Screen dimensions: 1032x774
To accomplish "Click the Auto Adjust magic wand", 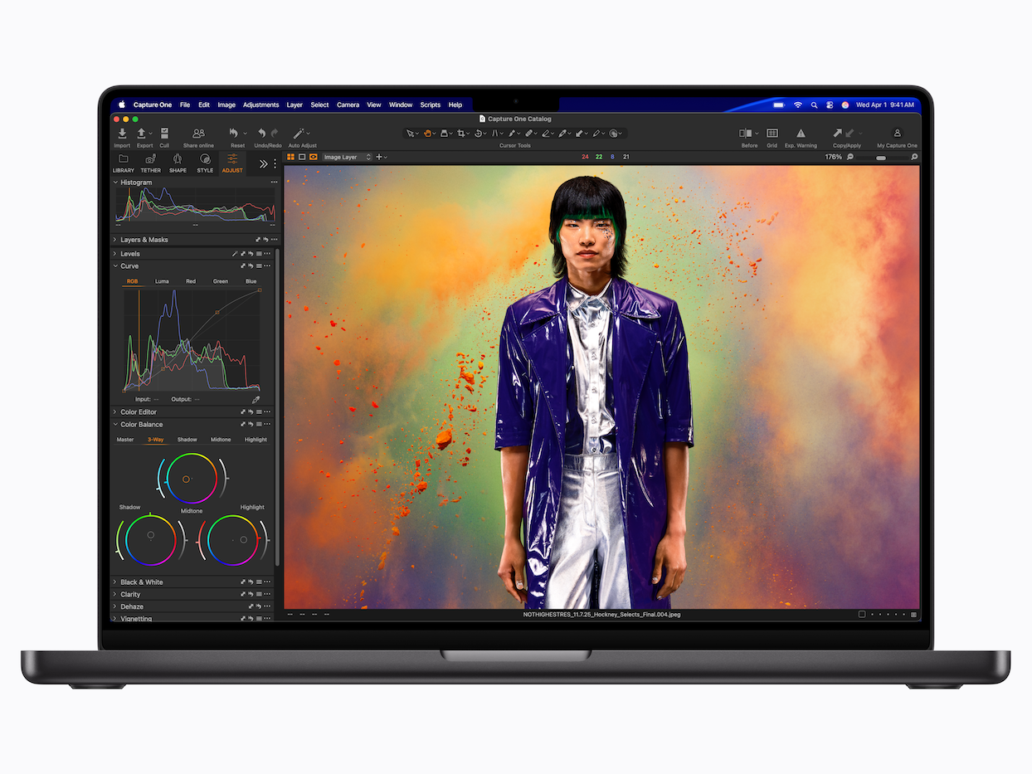I will pos(299,134).
